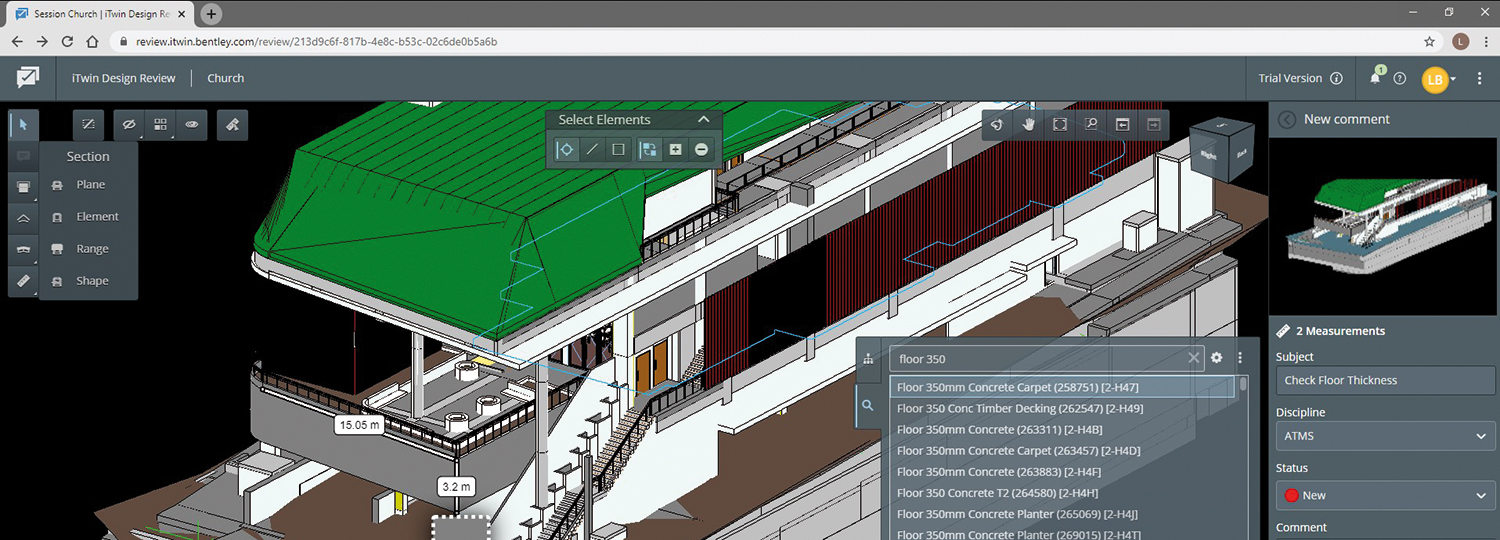The width and height of the screenshot is (1500, 540).
Task: Click the window area zoom magnifier
Action: click(1091, 124)
